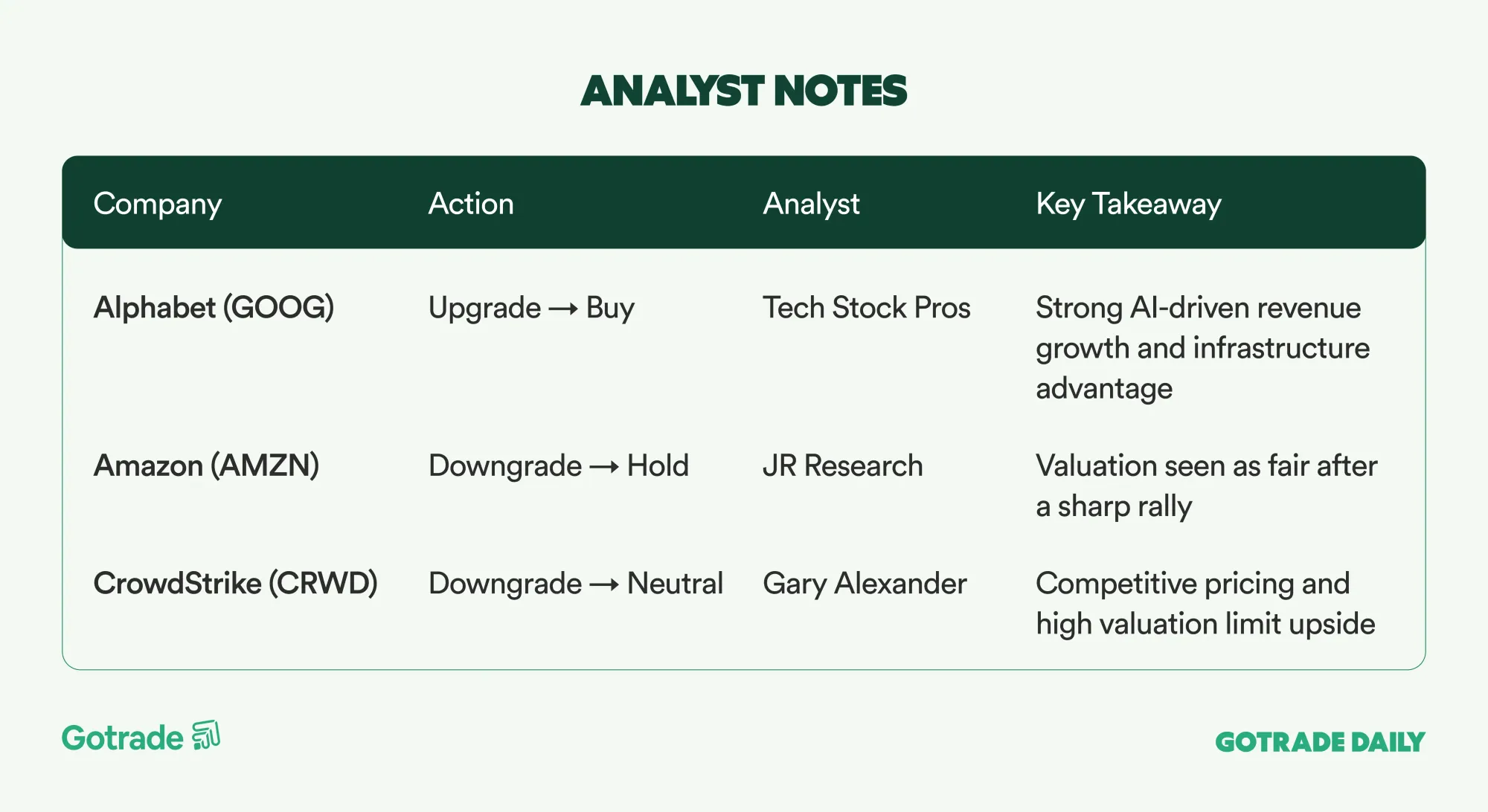This screenshot has height=812, width=1488.
Task: Click the Tech Stock Pros analyst name
Action: pyautogui.click(x=867, y=308)
